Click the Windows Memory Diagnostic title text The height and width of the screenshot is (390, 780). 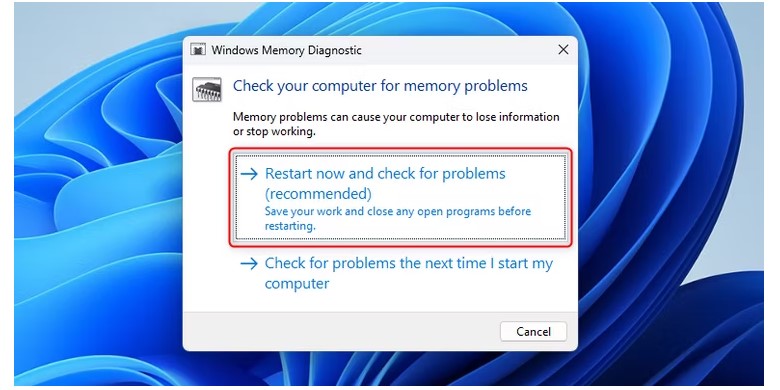(x=287, y=50)
